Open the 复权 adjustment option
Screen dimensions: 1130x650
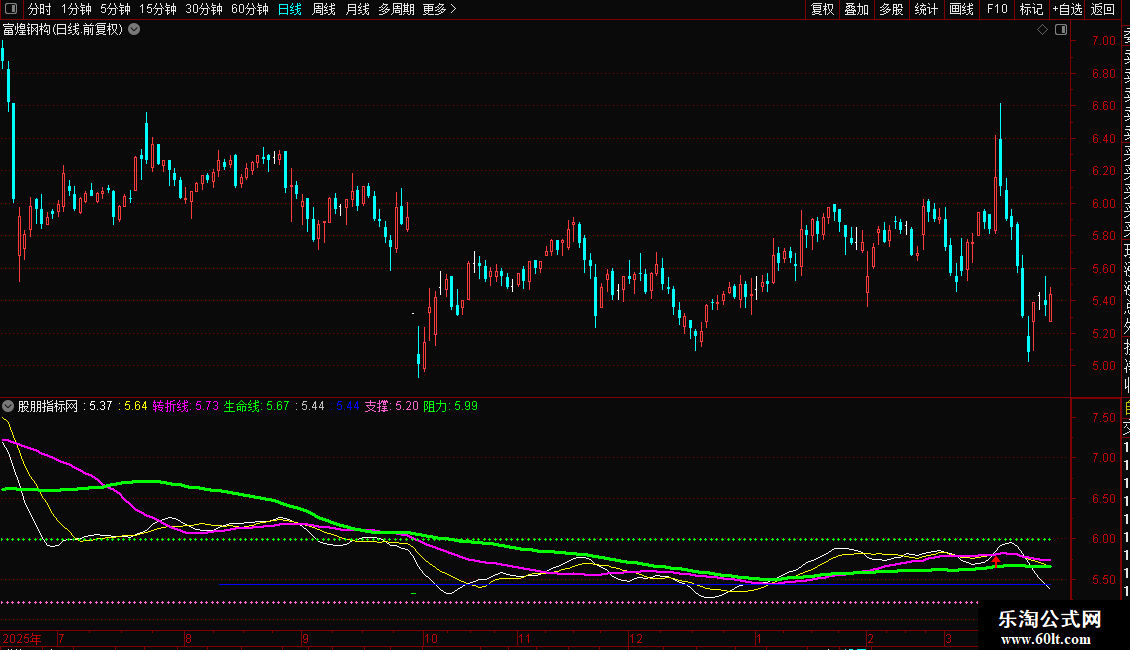coord(822,9)
